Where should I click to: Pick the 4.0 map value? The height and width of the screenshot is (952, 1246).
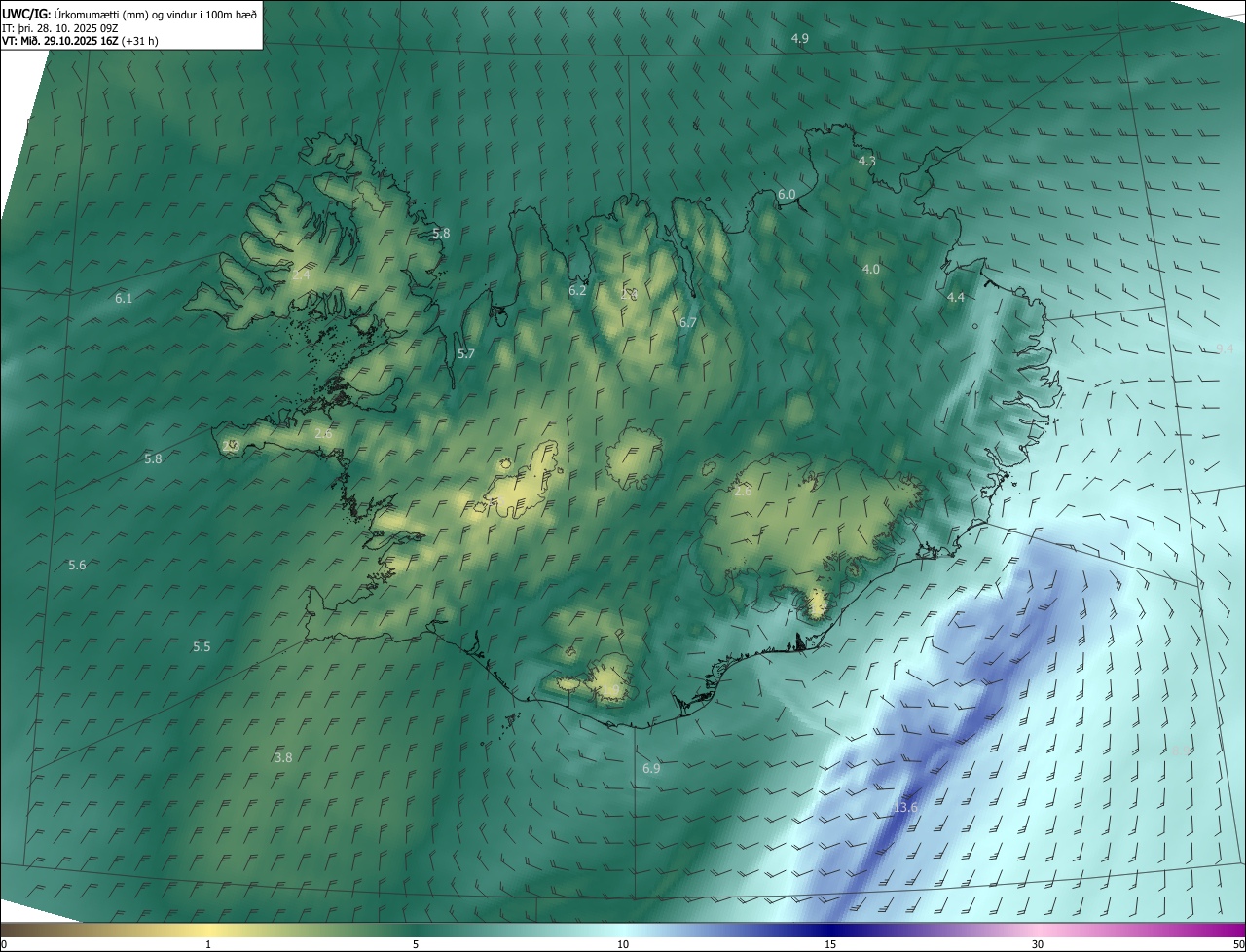pos(871,269)
